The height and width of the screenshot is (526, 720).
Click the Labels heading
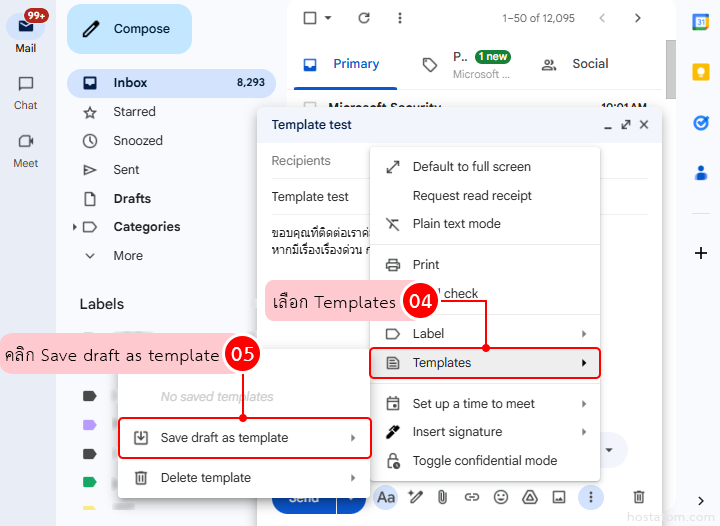coord(102,304)
